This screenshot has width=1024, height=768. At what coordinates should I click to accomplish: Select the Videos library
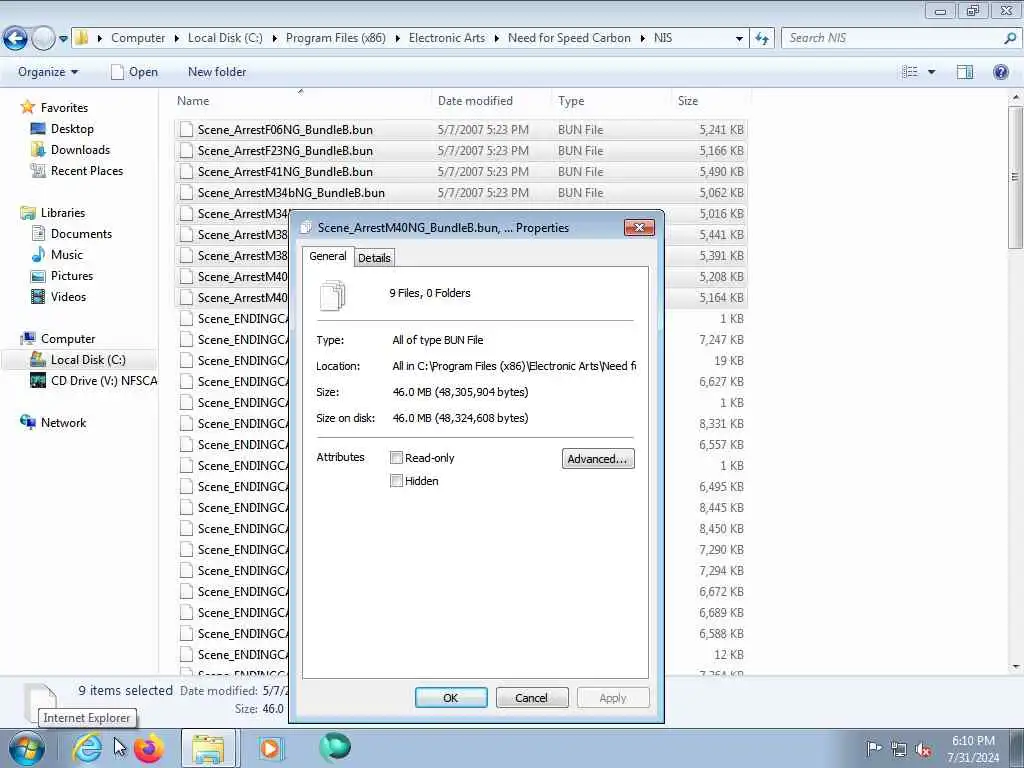69,296
